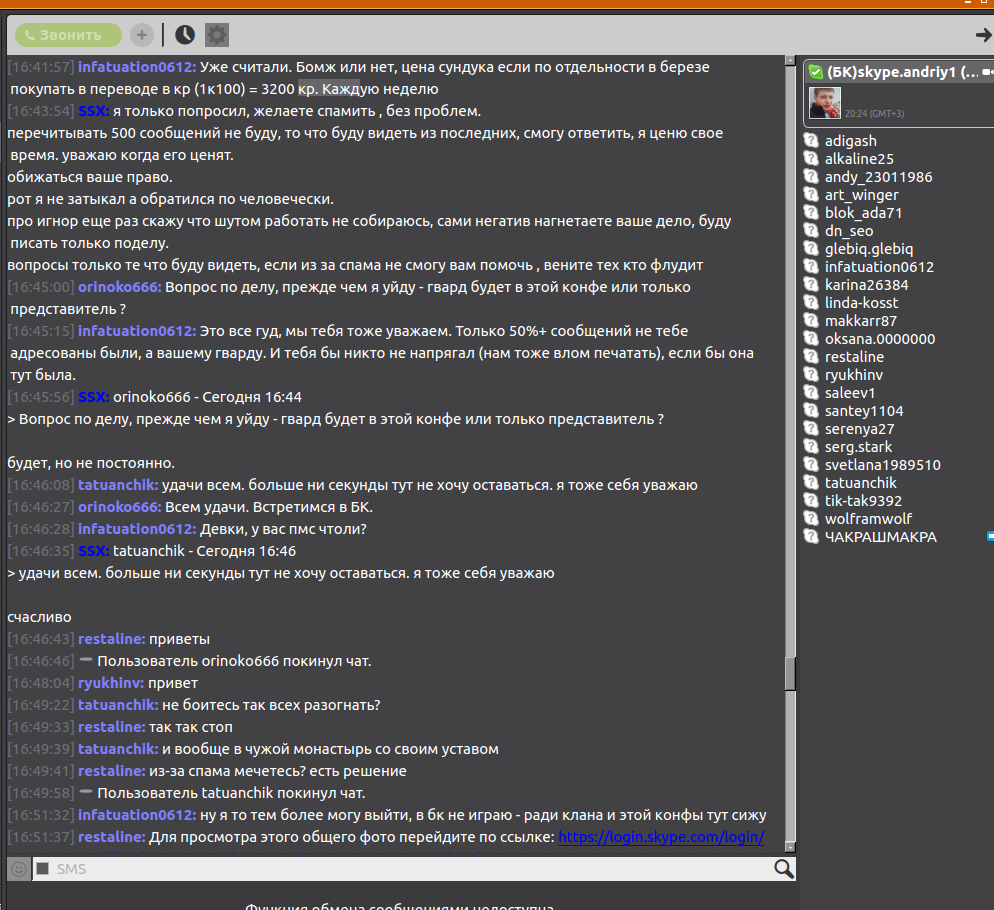Click sender SSX at 16:45:56

[94, 397]
